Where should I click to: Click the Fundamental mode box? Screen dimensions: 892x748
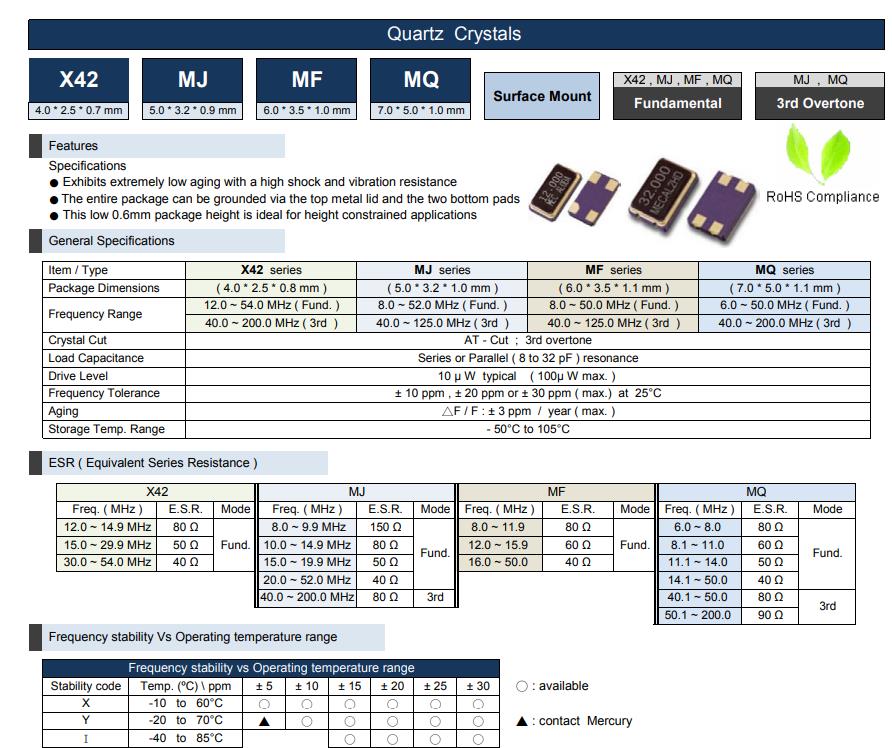click(x=677, y=96)
